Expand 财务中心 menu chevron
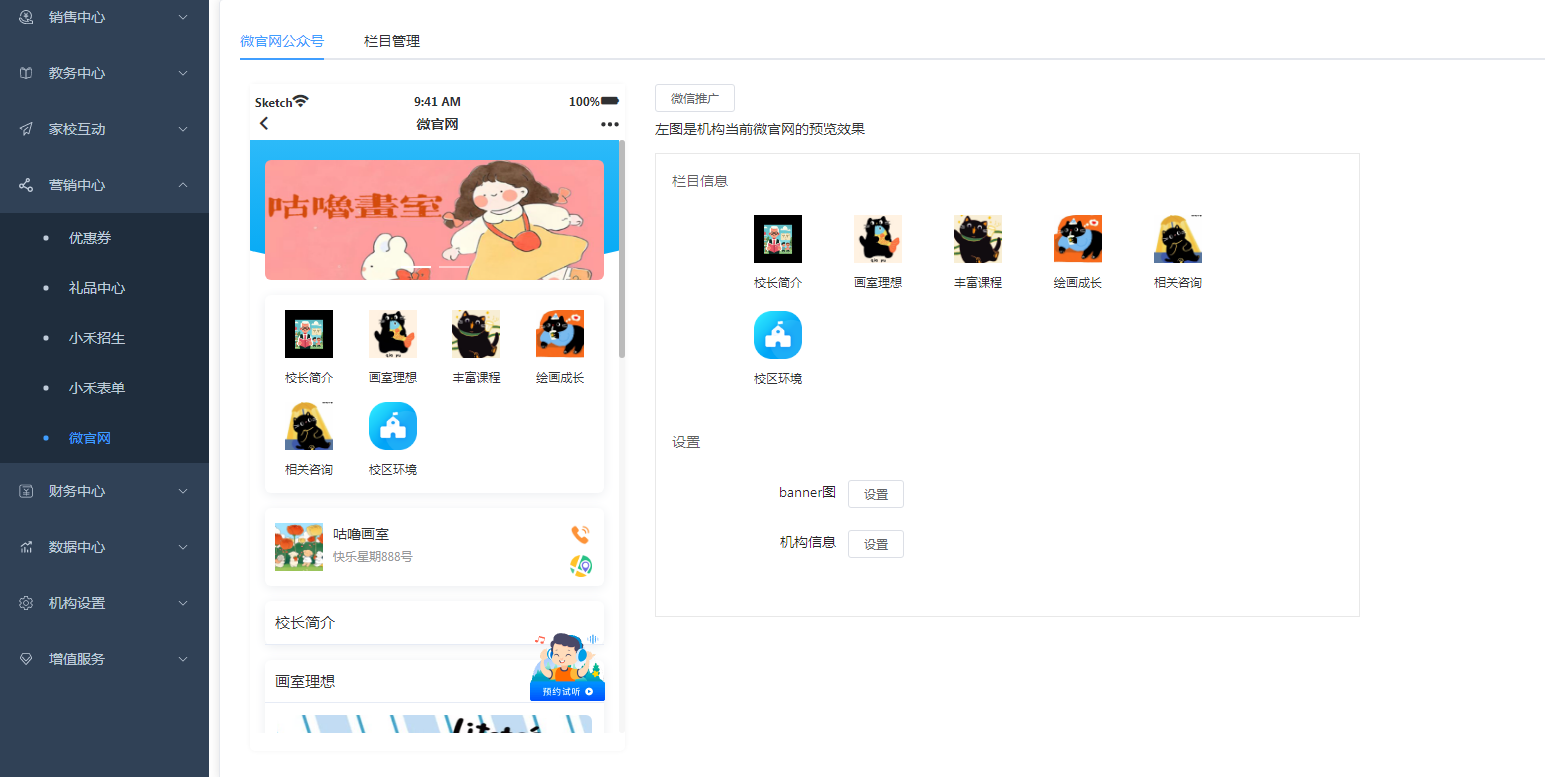 click(x=183, y=491)
